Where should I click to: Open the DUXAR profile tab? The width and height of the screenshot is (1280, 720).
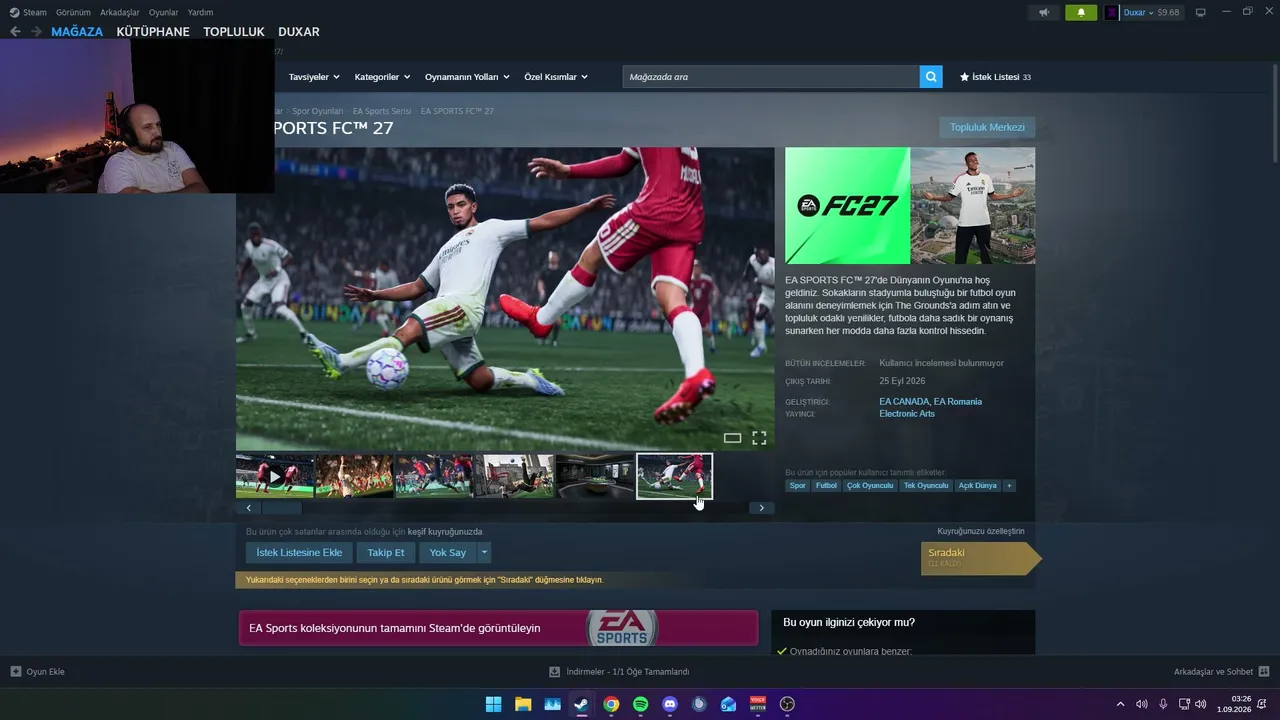[x=299, y=32]
